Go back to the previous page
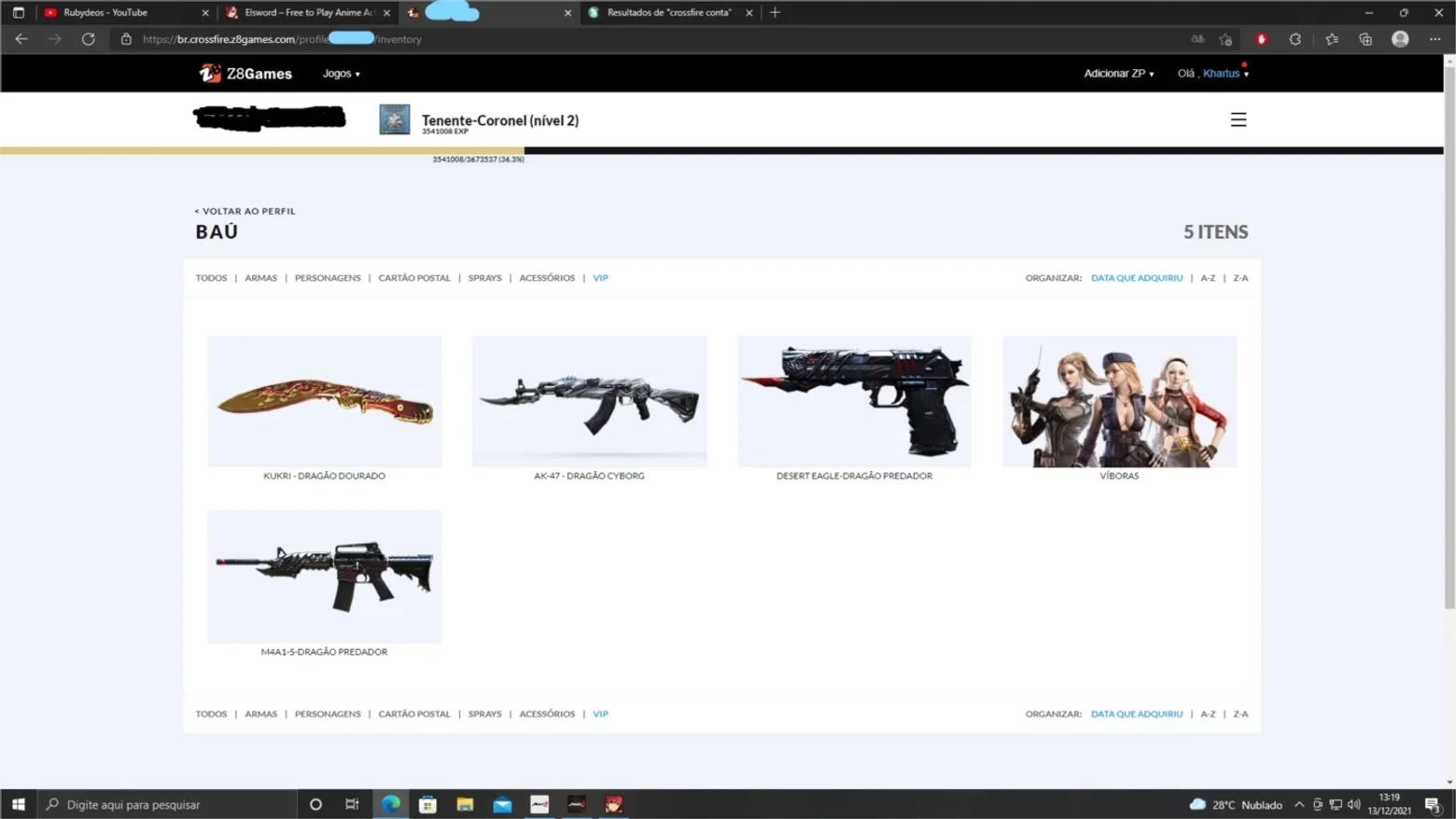 pos(21,39)
